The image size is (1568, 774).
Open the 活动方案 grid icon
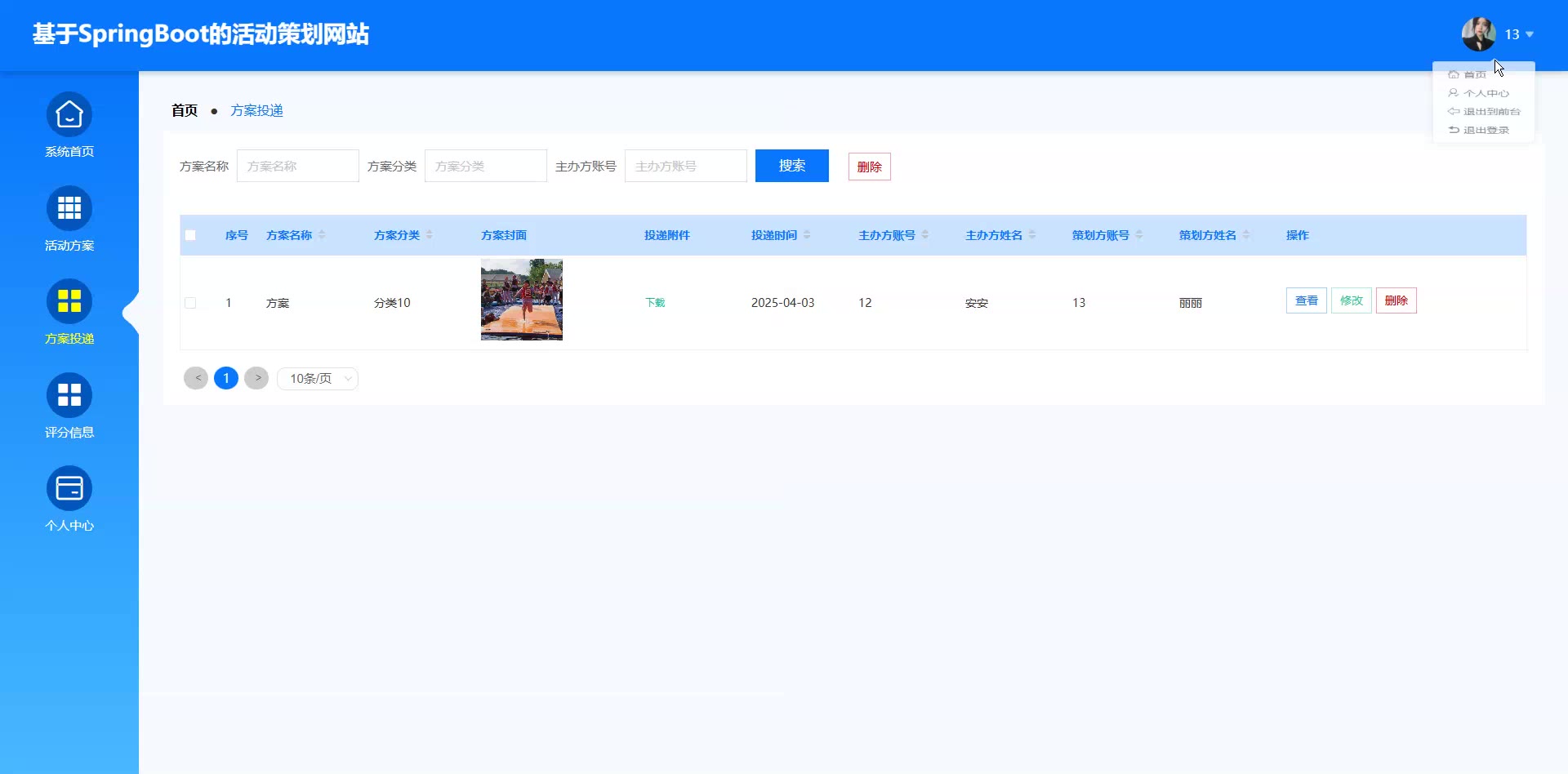point(69,209)
